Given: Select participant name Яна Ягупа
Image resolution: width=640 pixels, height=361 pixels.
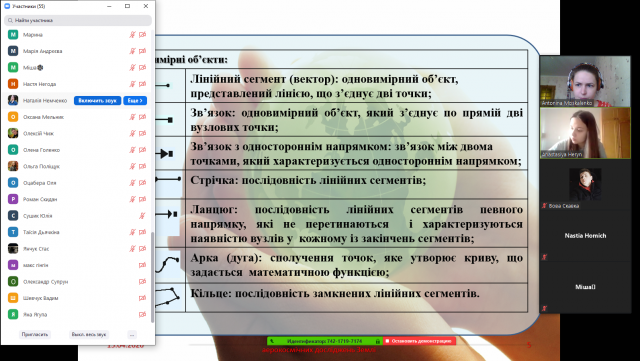Looking at the screenshot, I should 35,314.
